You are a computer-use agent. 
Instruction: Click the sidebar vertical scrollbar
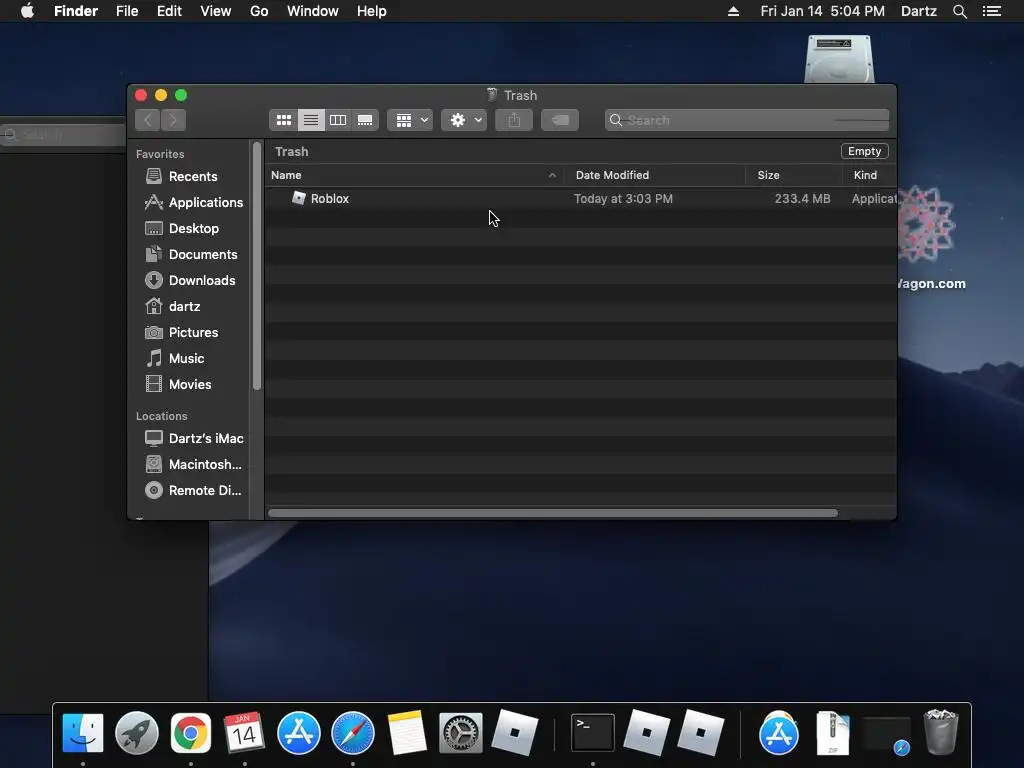[257, 266]
